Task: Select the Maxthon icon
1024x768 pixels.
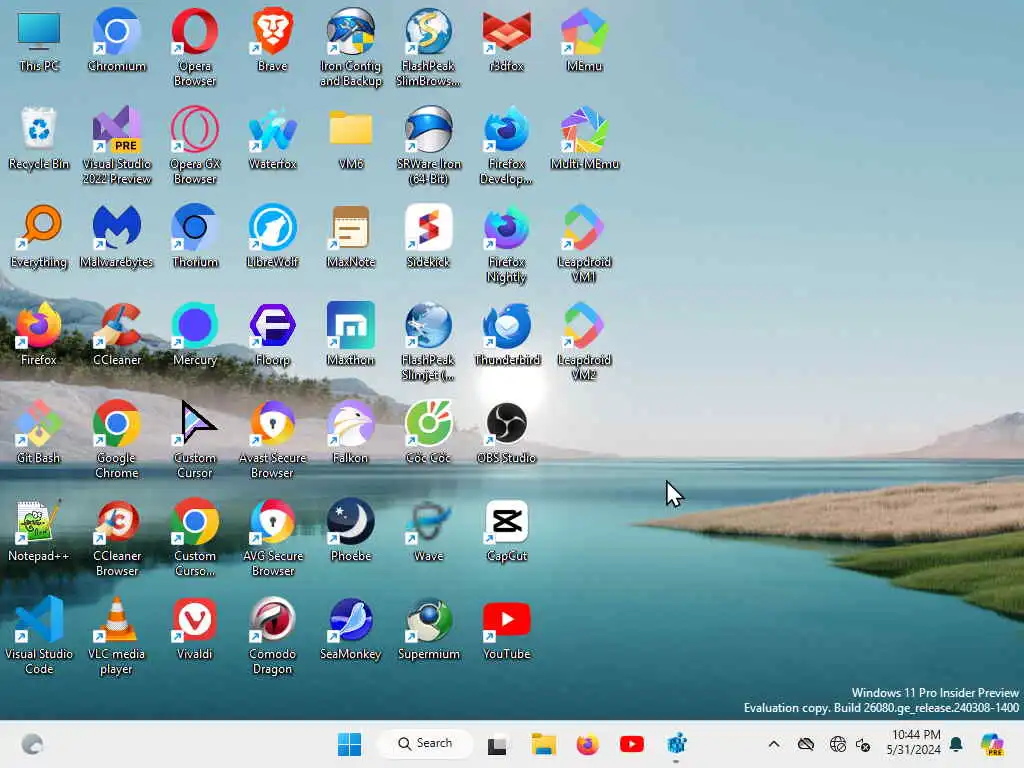Action: click(x=351, y=334)
